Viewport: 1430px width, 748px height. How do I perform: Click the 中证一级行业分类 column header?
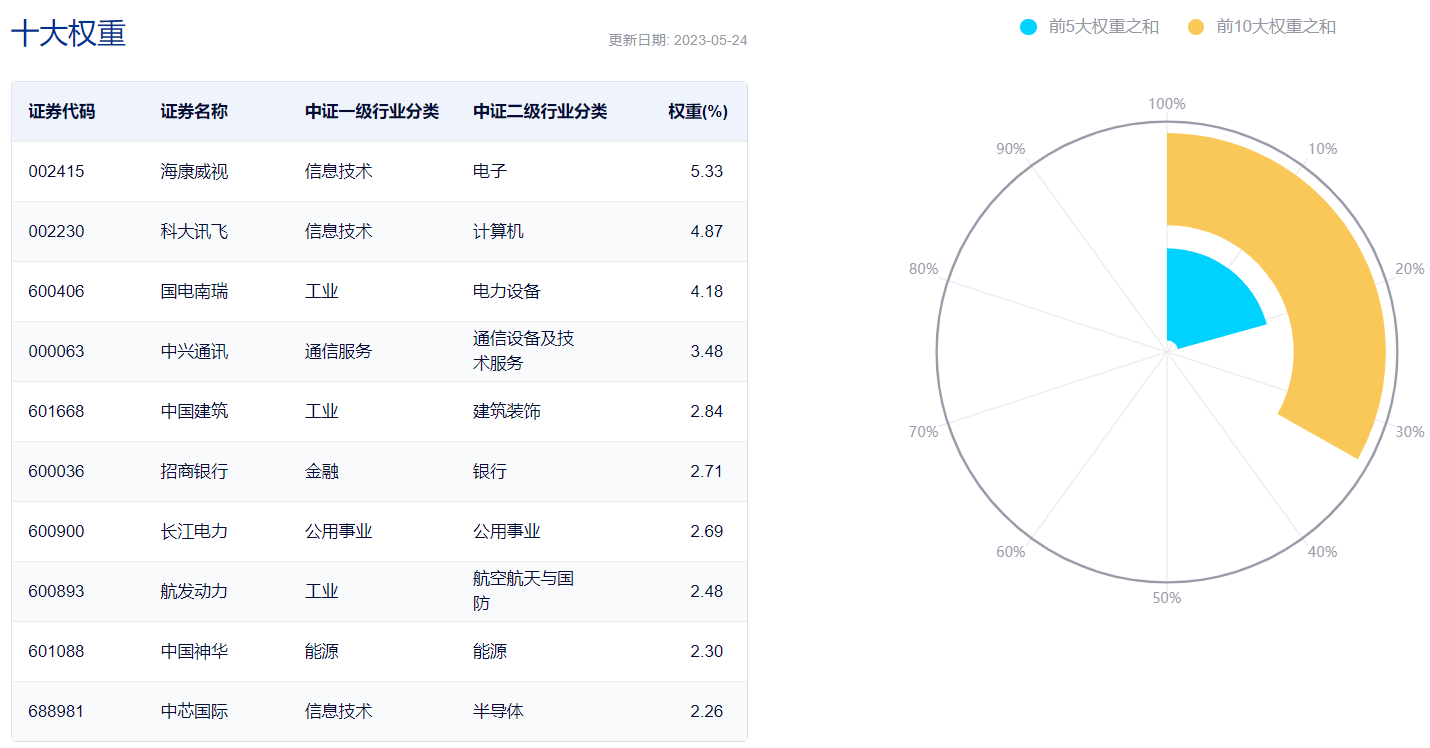pyautogui.click(x=372, y=112)
